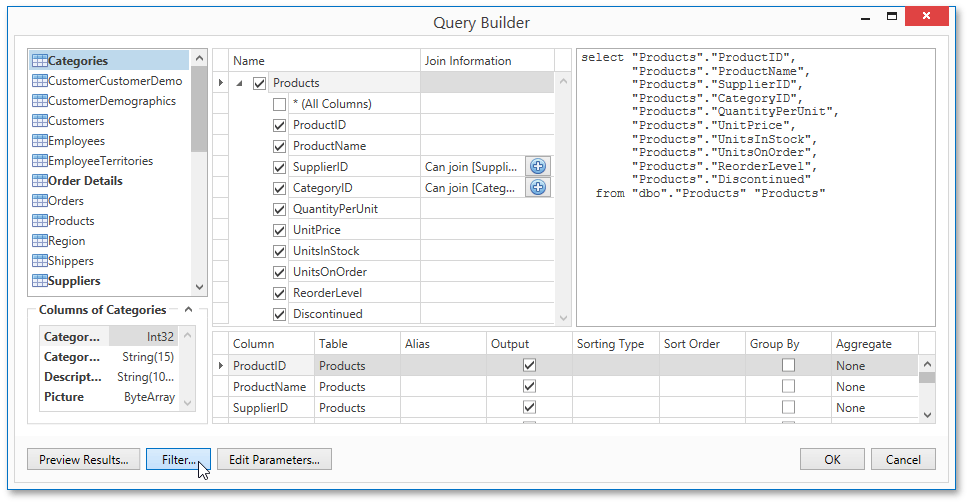Toggle the Products table checkbox

pos(260,83)
